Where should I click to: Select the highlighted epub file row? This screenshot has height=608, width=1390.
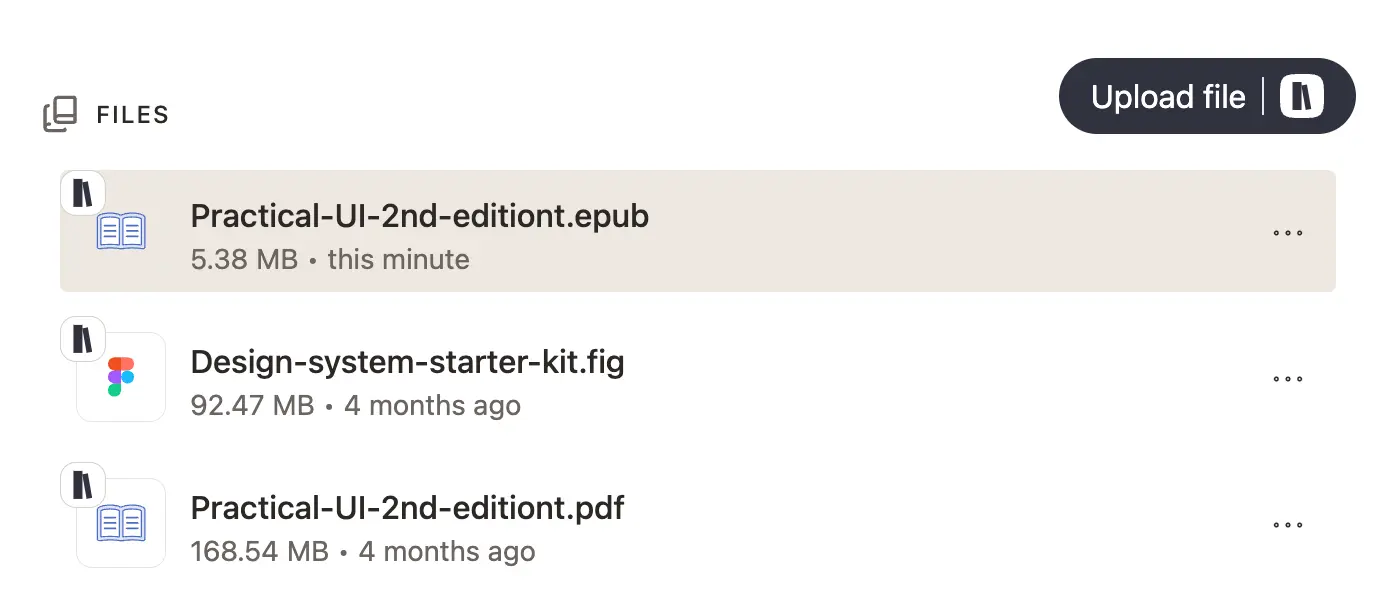[x=698, y=231]
